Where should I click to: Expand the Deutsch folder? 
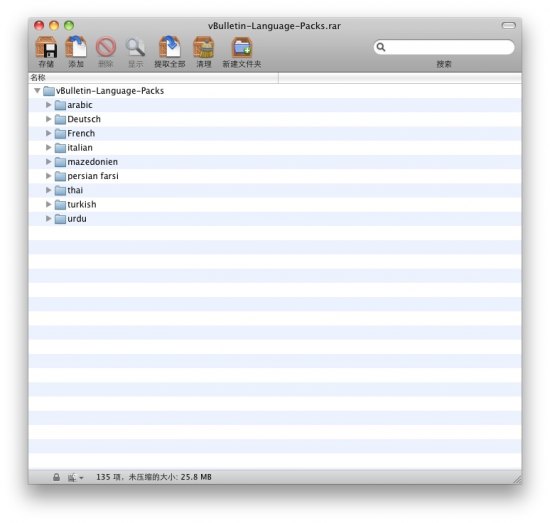pyautogui.click(x=48, y=119)
